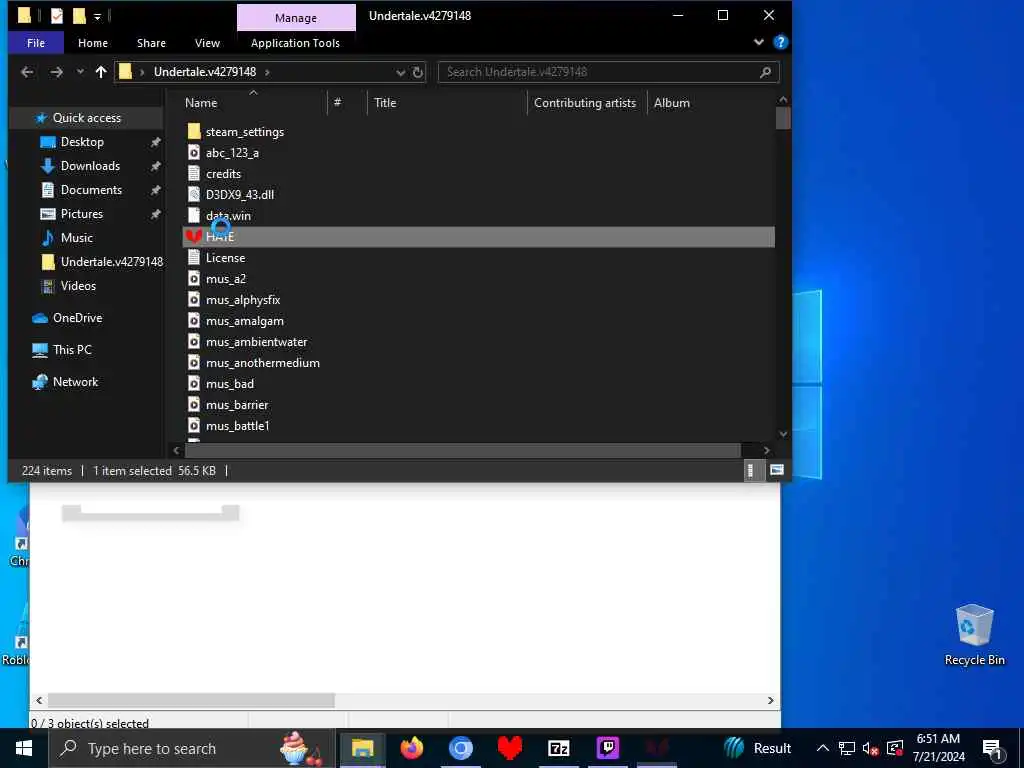Screen dimensions: 1024x768
Task: Navigate up one folder level
Action: (x=101, y=72)
